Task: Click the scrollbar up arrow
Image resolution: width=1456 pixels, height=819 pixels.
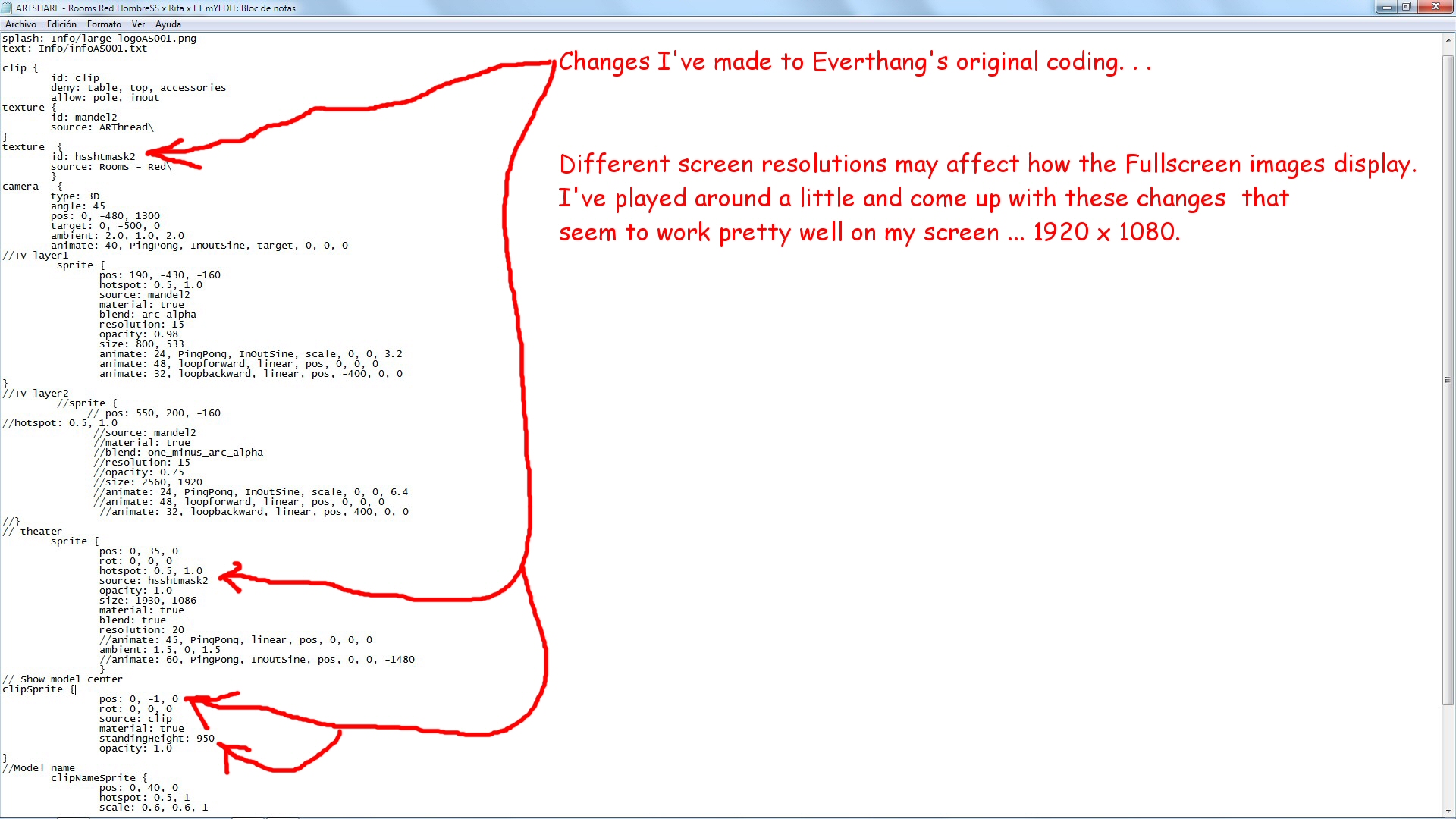Action: pos(1448,39)
